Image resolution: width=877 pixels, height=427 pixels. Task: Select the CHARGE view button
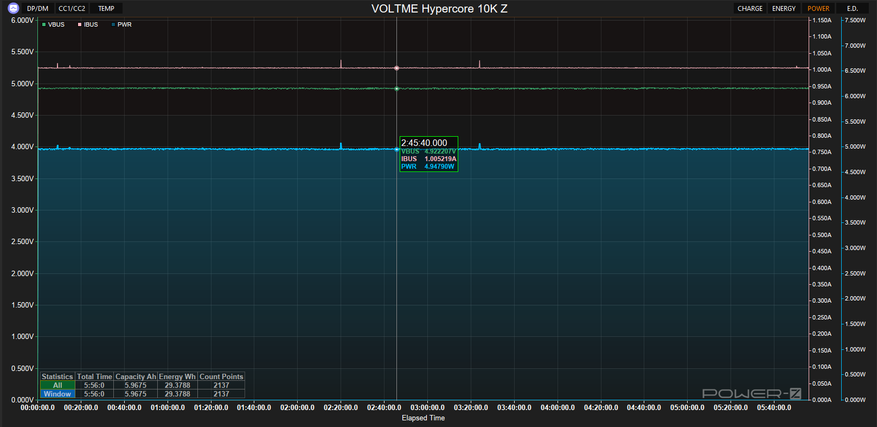click(749, 8)
